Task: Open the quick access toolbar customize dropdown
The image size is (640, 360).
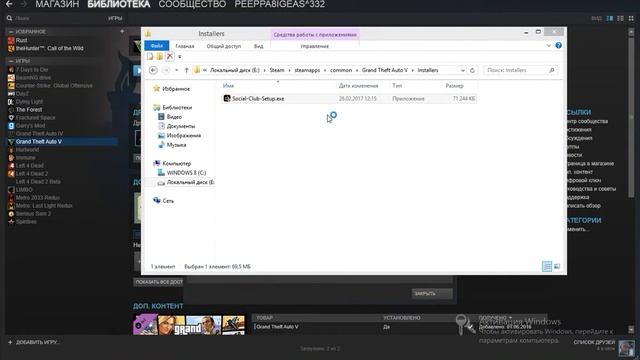Action: coord(180,57)
